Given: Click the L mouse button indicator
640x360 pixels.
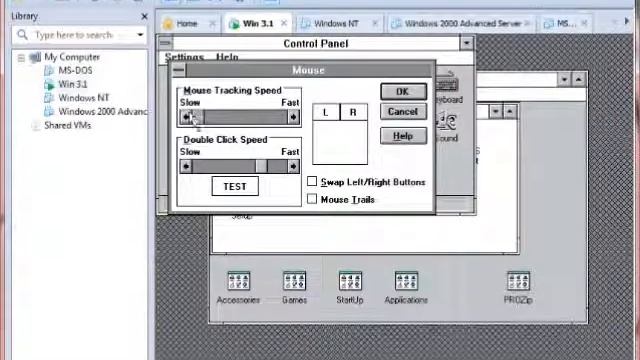Looking at the screenshot, I should 326,112.
